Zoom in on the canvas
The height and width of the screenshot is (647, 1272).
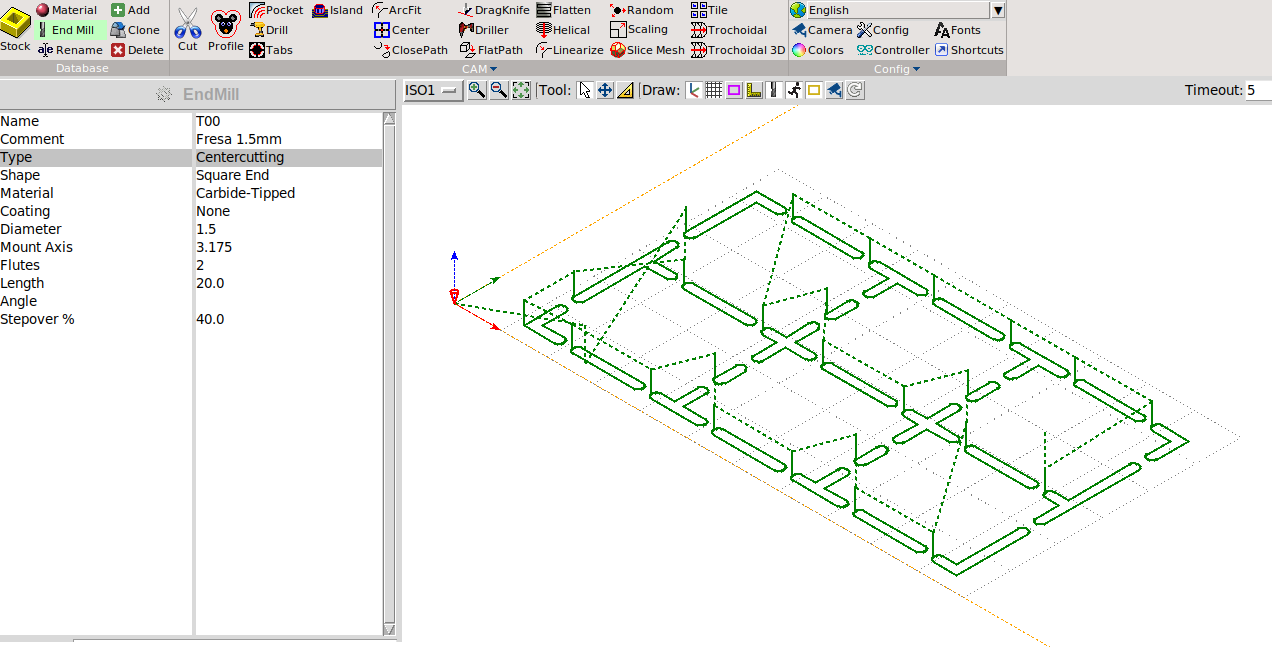(x=477, y=90)
